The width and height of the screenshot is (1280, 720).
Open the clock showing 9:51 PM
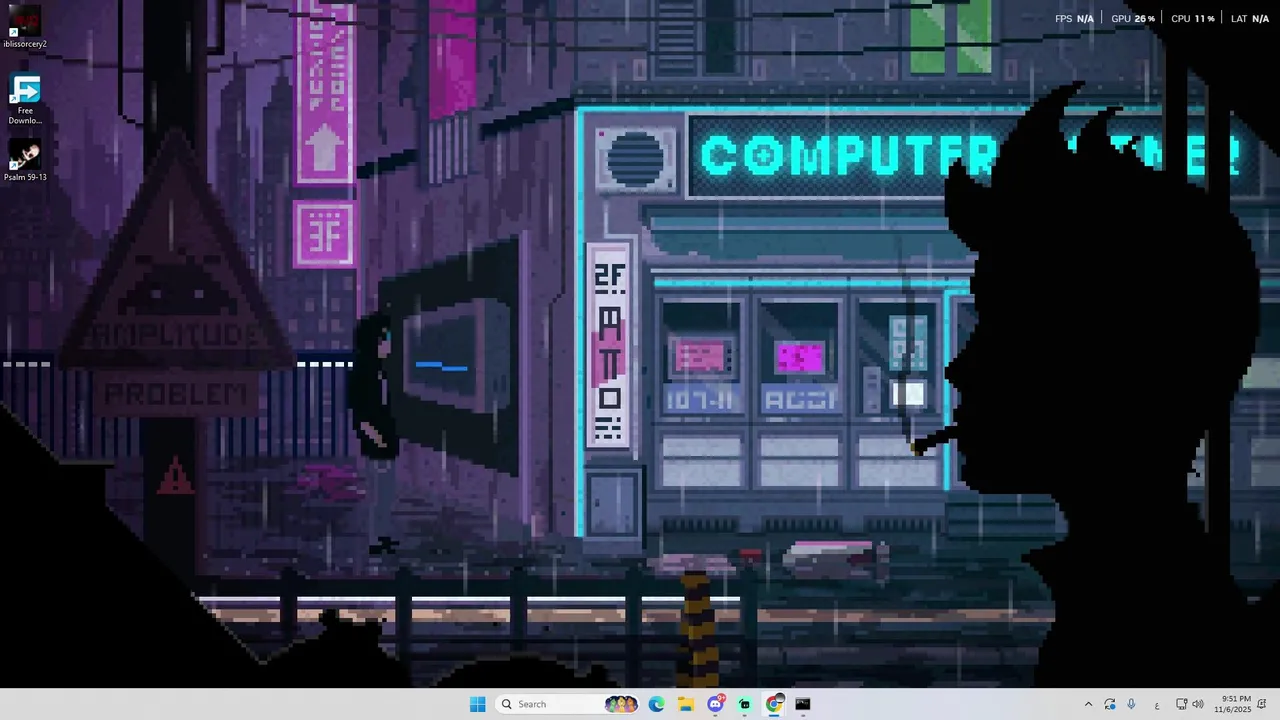1233,704
